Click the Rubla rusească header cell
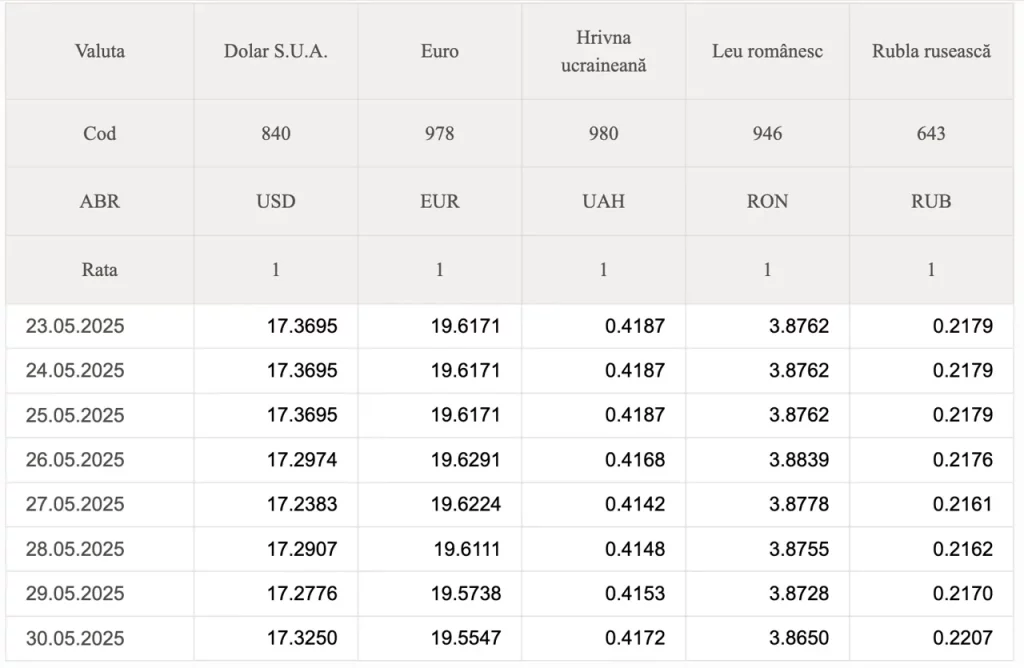 pos(931,51)
